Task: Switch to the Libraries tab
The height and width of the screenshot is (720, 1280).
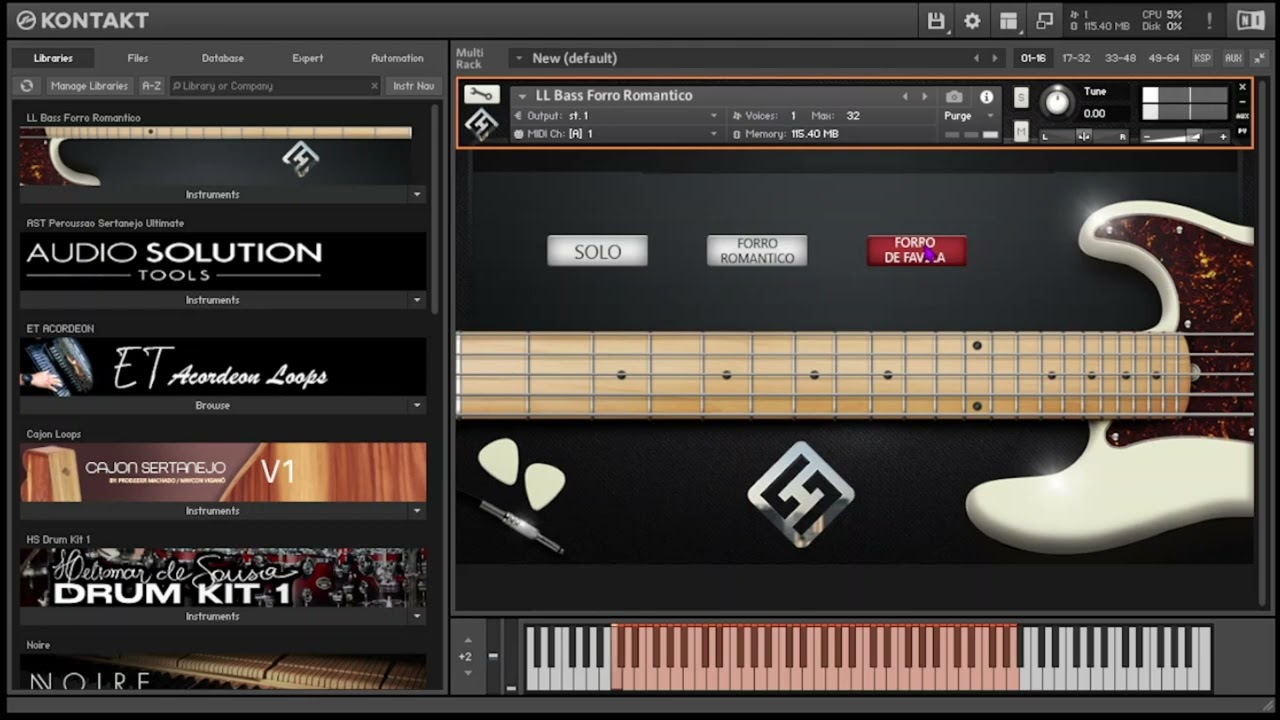Action: coord(53,58)
